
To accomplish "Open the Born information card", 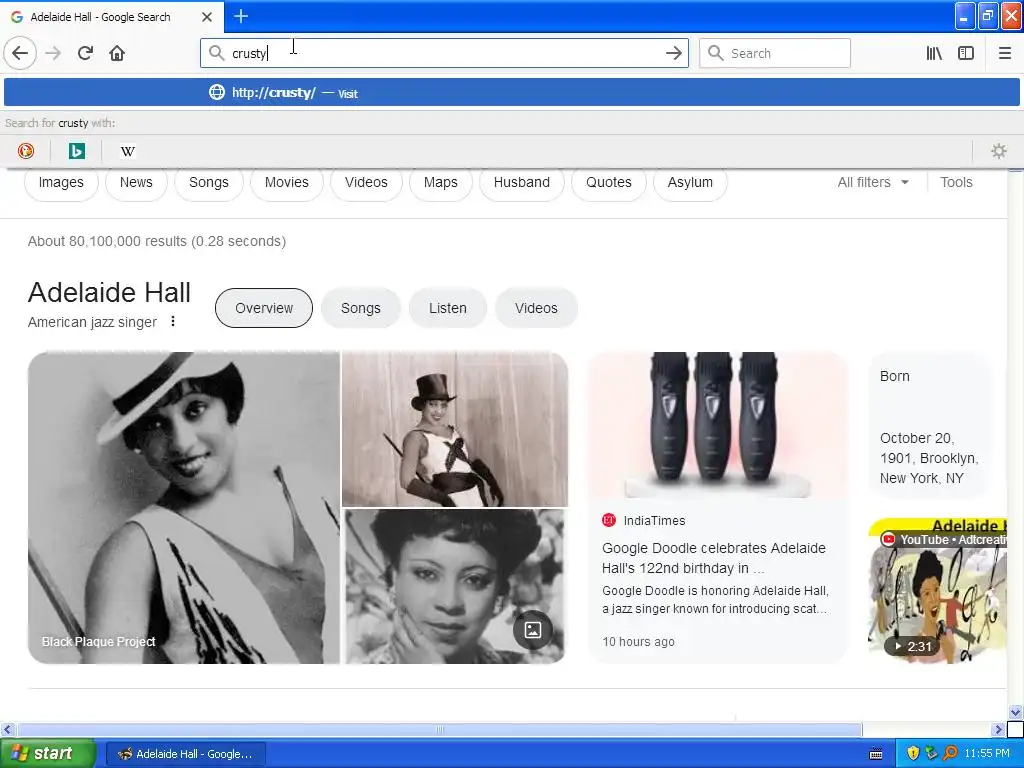I will coord(929,426).
